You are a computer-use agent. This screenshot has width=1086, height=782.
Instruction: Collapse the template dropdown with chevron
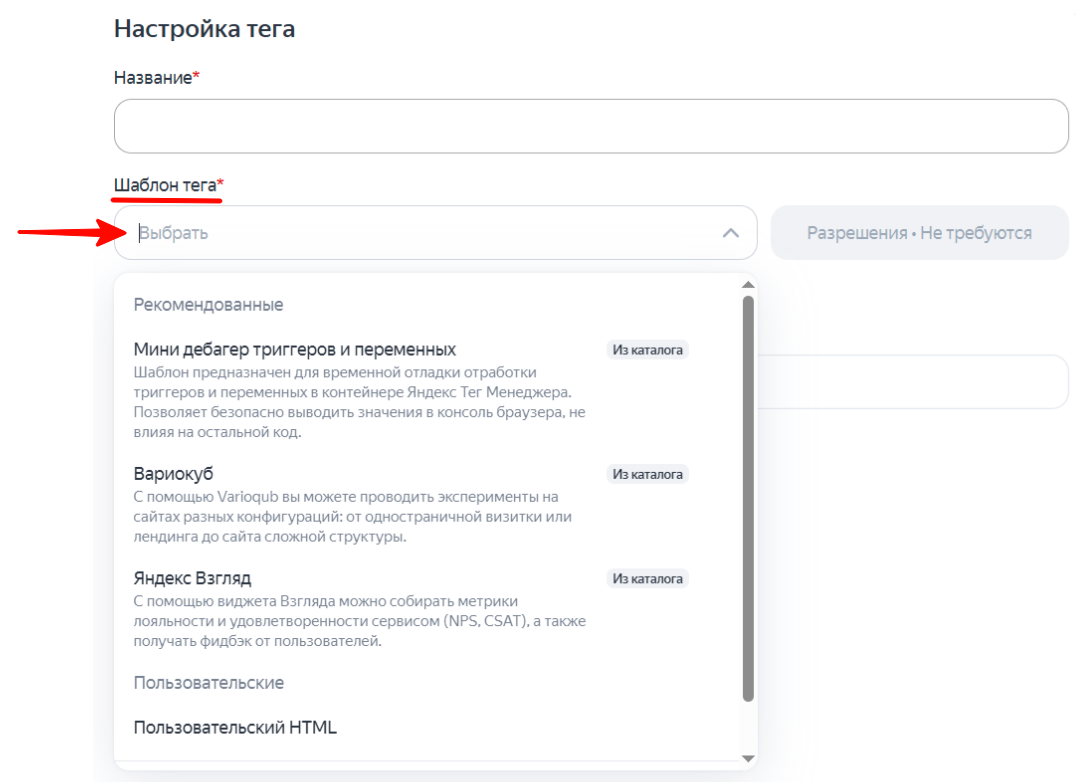tap(731, 233)
